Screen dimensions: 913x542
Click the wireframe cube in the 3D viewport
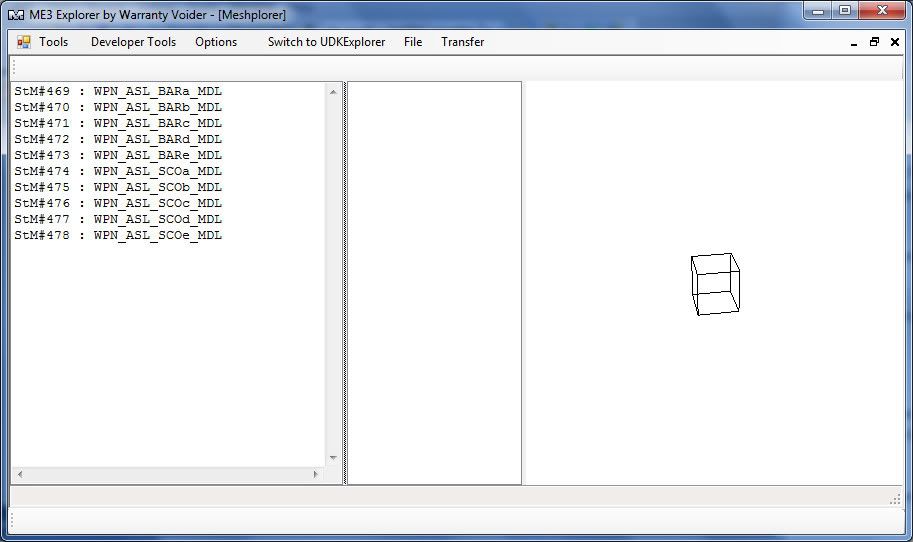click(716, 284)
